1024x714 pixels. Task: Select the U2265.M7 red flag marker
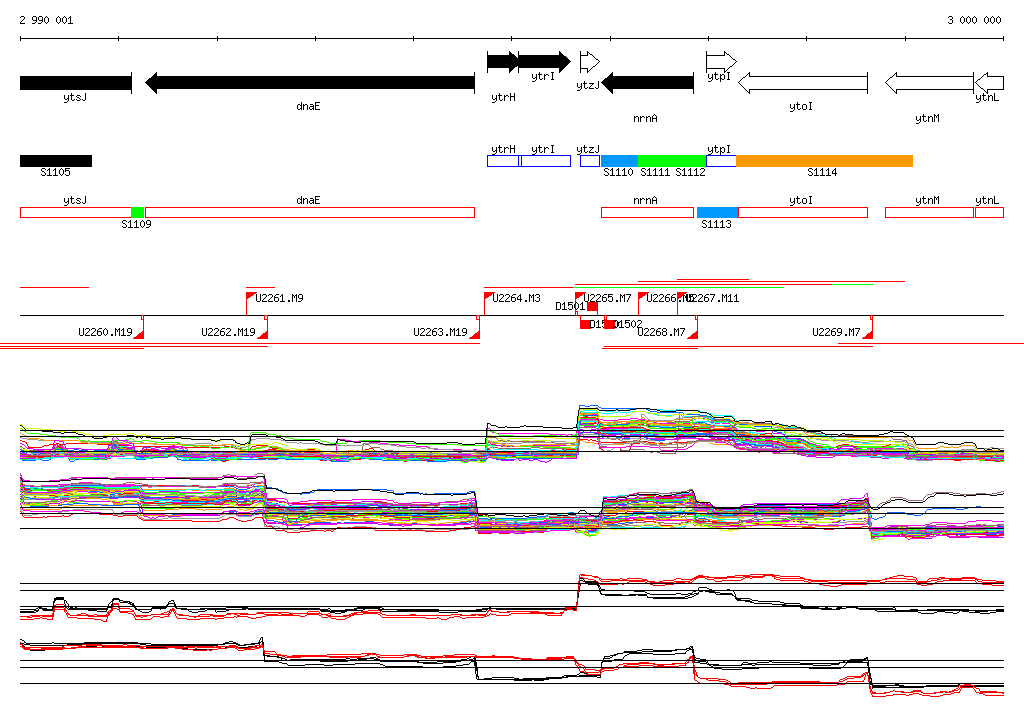click(x=579, y=297)
